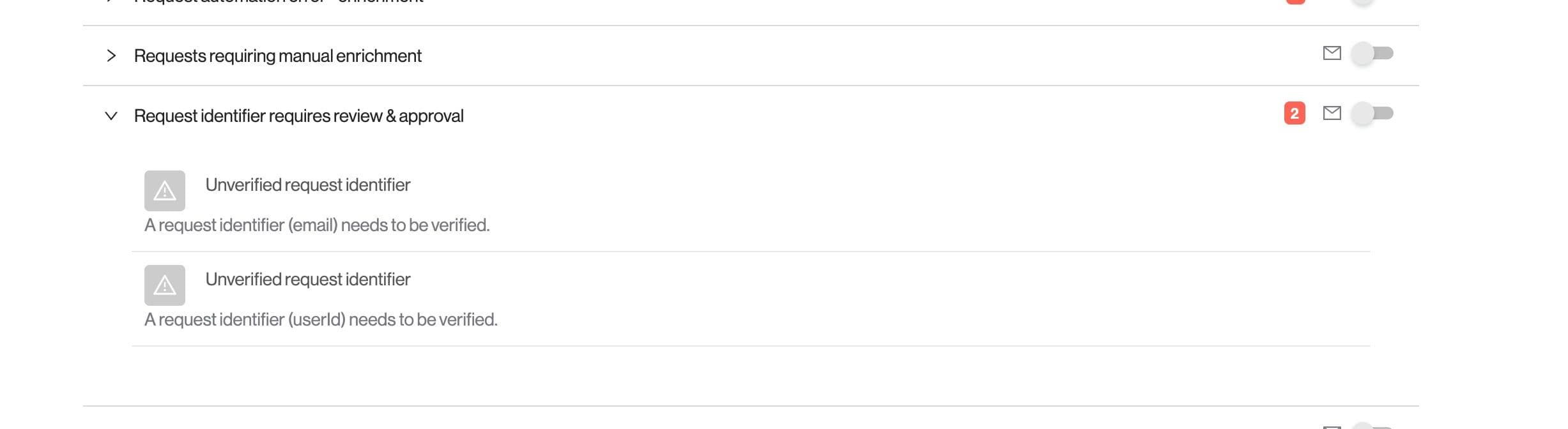Viewport: 1568px width, 429px height.
Task: Select the Requests requiring manual enrichment title
Action: [x=277, y=56]
